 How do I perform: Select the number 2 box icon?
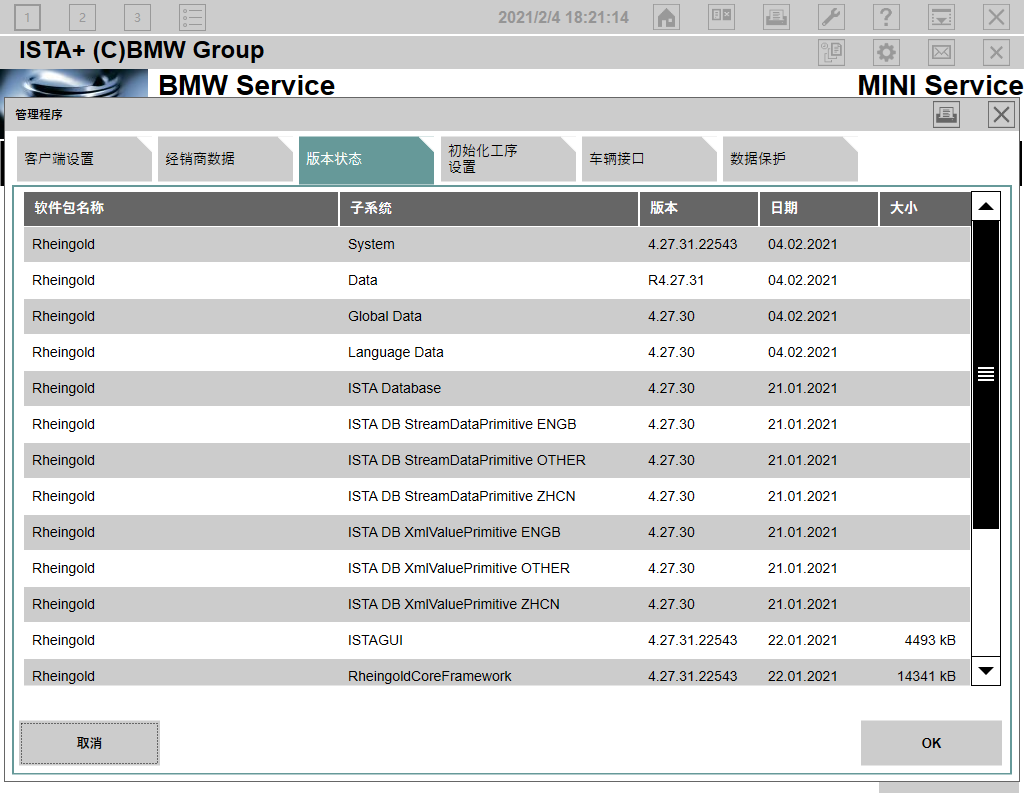tap(82, 17)
